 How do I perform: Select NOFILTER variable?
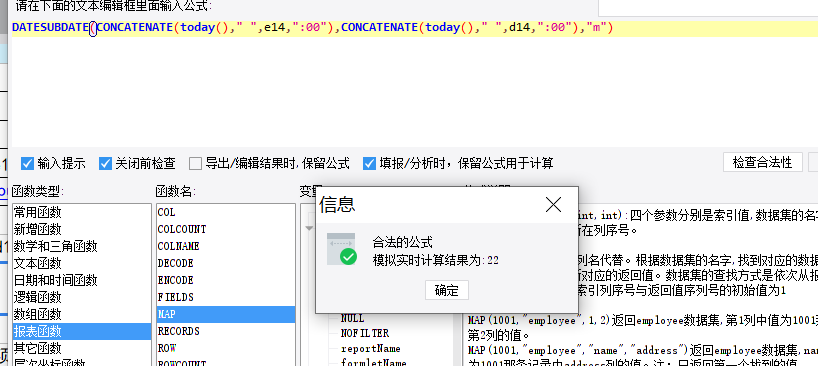[365, 333]
